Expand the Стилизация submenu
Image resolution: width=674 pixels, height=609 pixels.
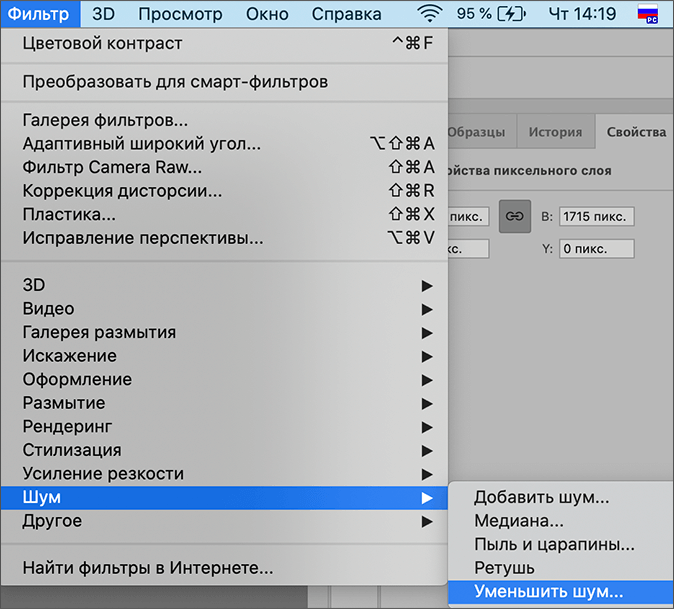tap(224, 451)
